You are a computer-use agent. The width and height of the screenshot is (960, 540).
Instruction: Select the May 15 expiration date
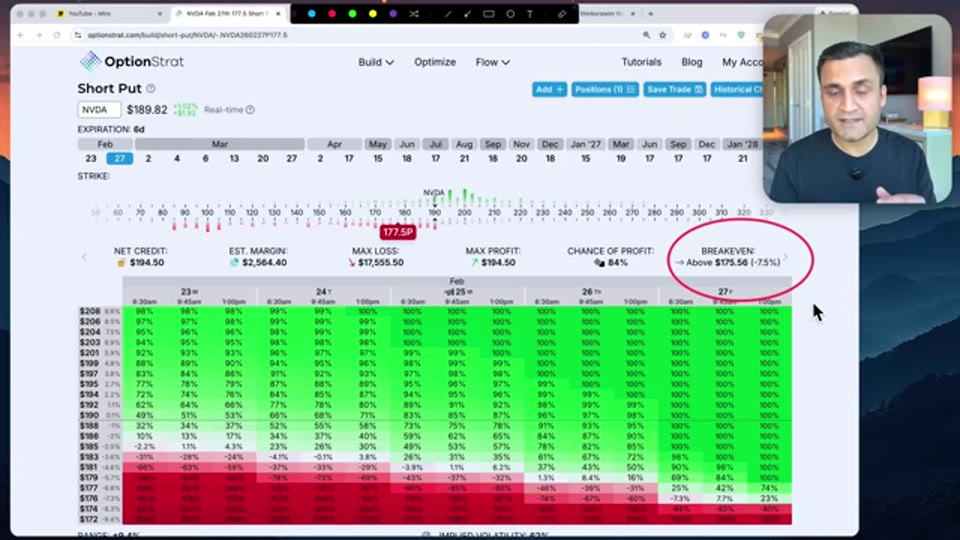click(x=378, y=159)
